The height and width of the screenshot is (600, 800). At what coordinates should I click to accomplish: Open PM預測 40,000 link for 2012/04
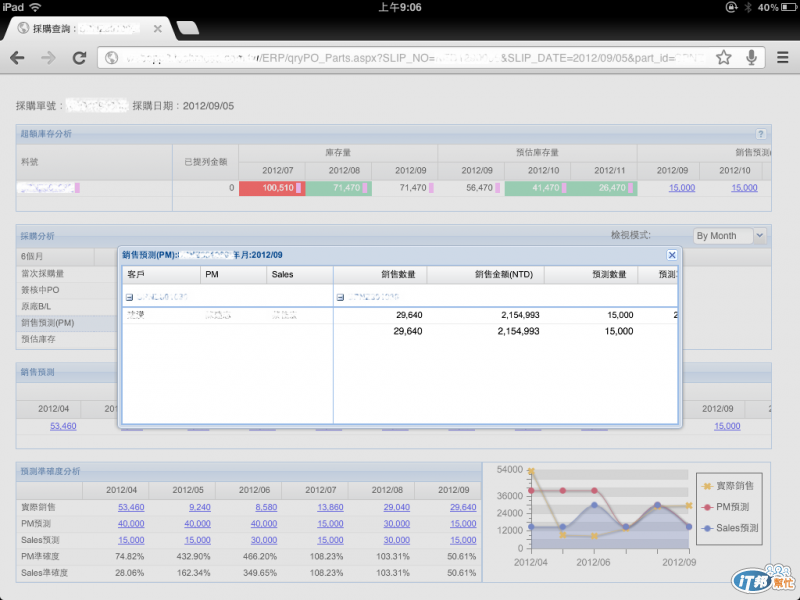131,524
